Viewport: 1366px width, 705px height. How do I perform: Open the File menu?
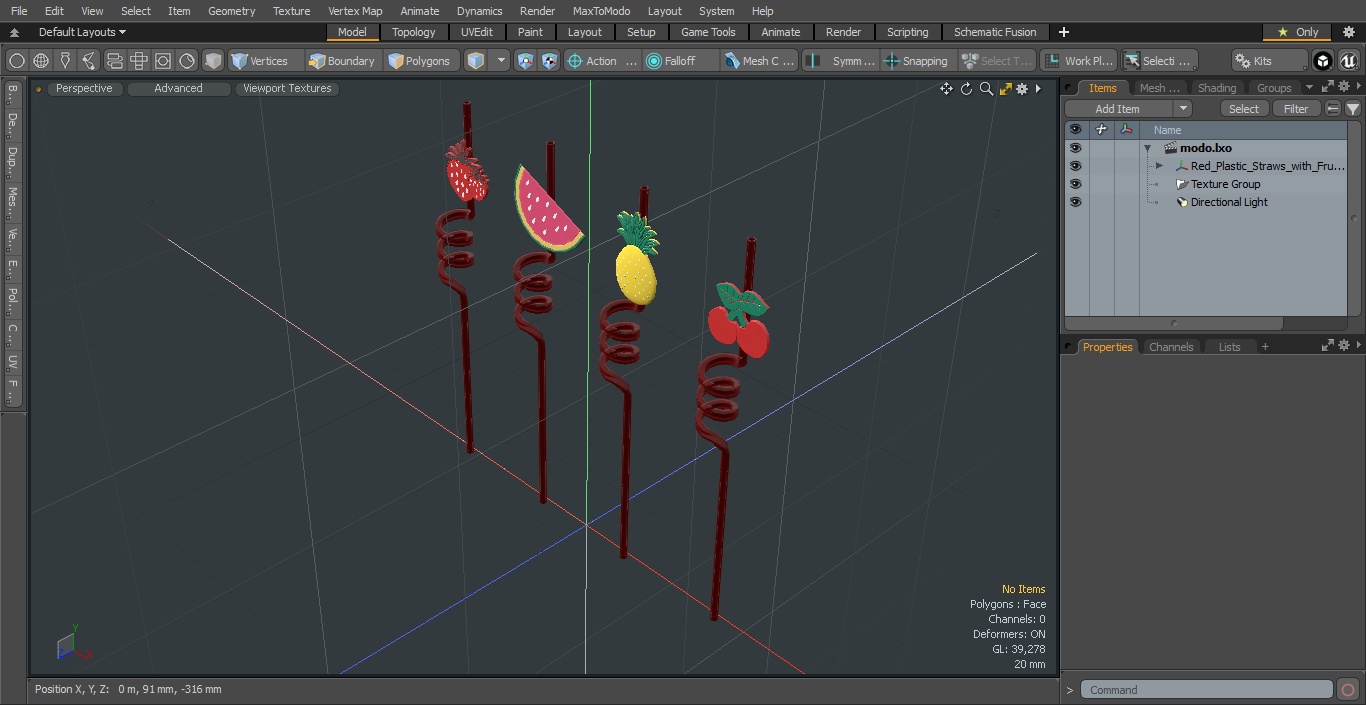[x=19, y=11]
